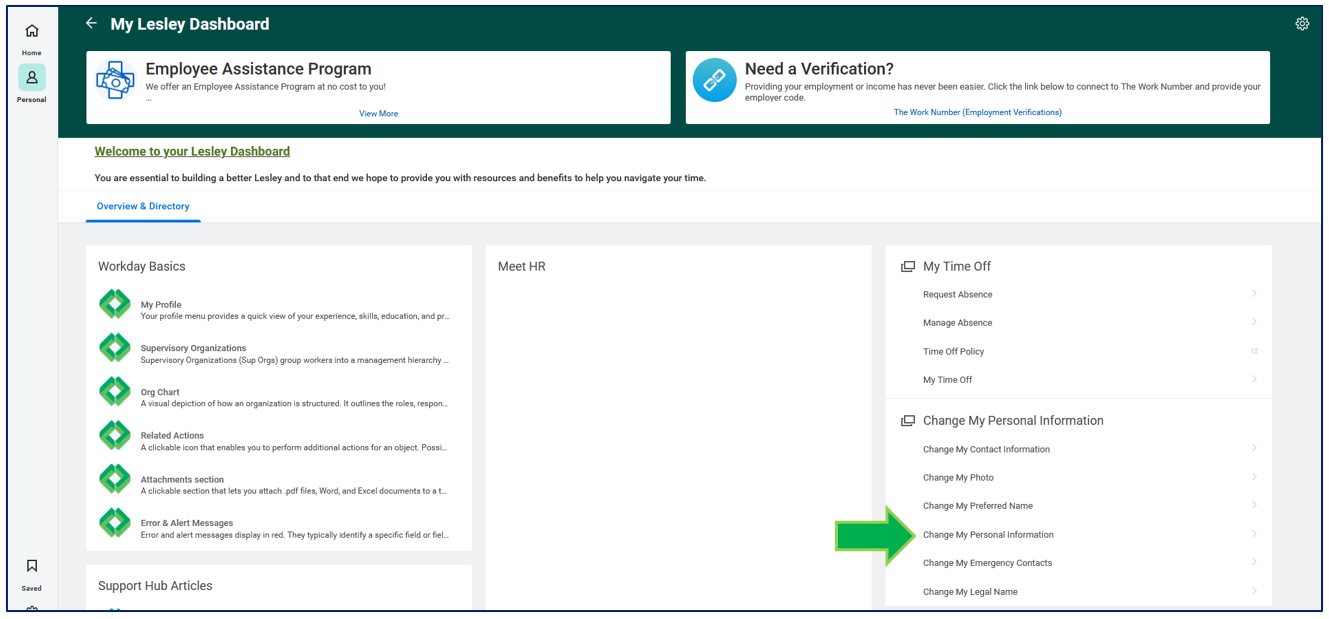Open the Home icon in sidebar
Viewport: 1329px width, 619px height.
point(32,31)
